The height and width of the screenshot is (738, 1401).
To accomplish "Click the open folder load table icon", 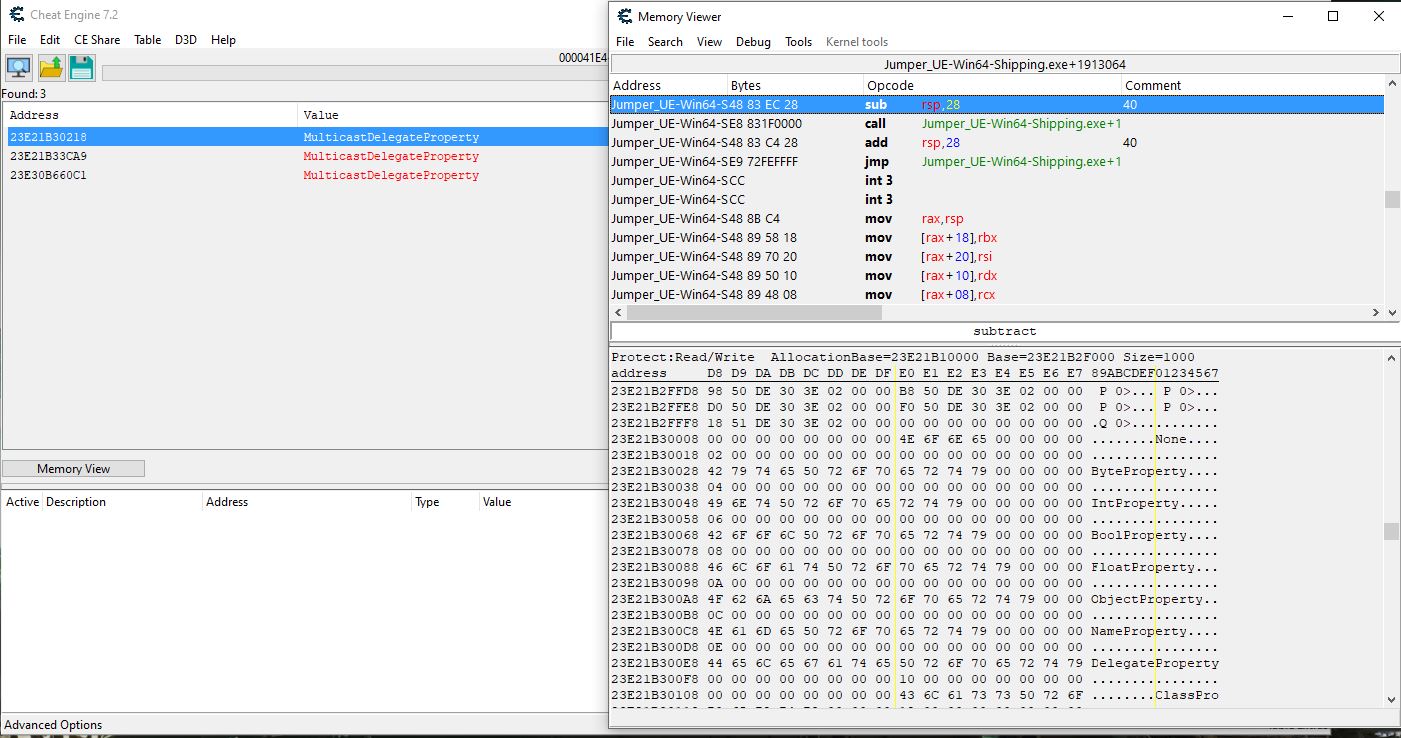I will pos(51,68).
